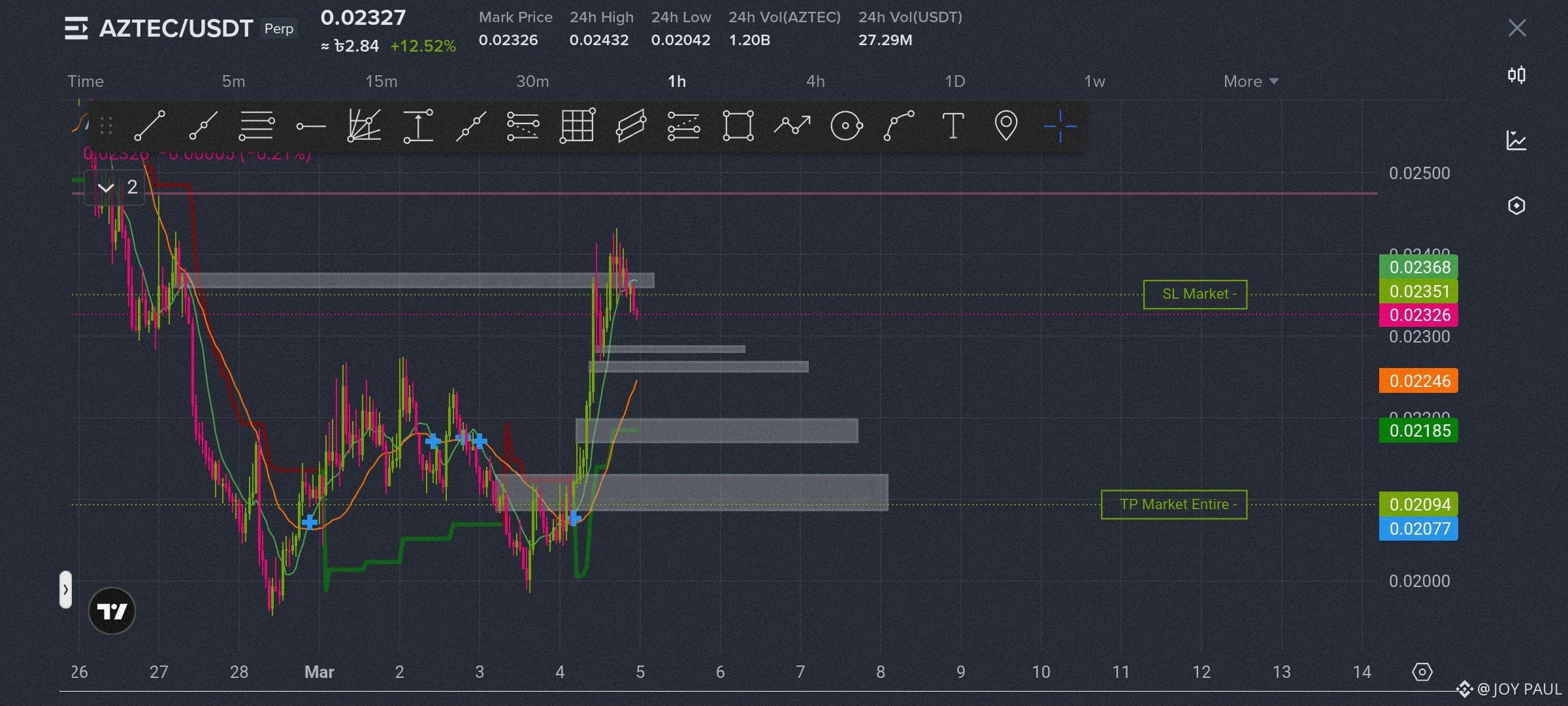Image resolution: width=1568 pixels, height=706 pixels.
Task: Choose the rectangle shape tool
Action: point(738,126)
